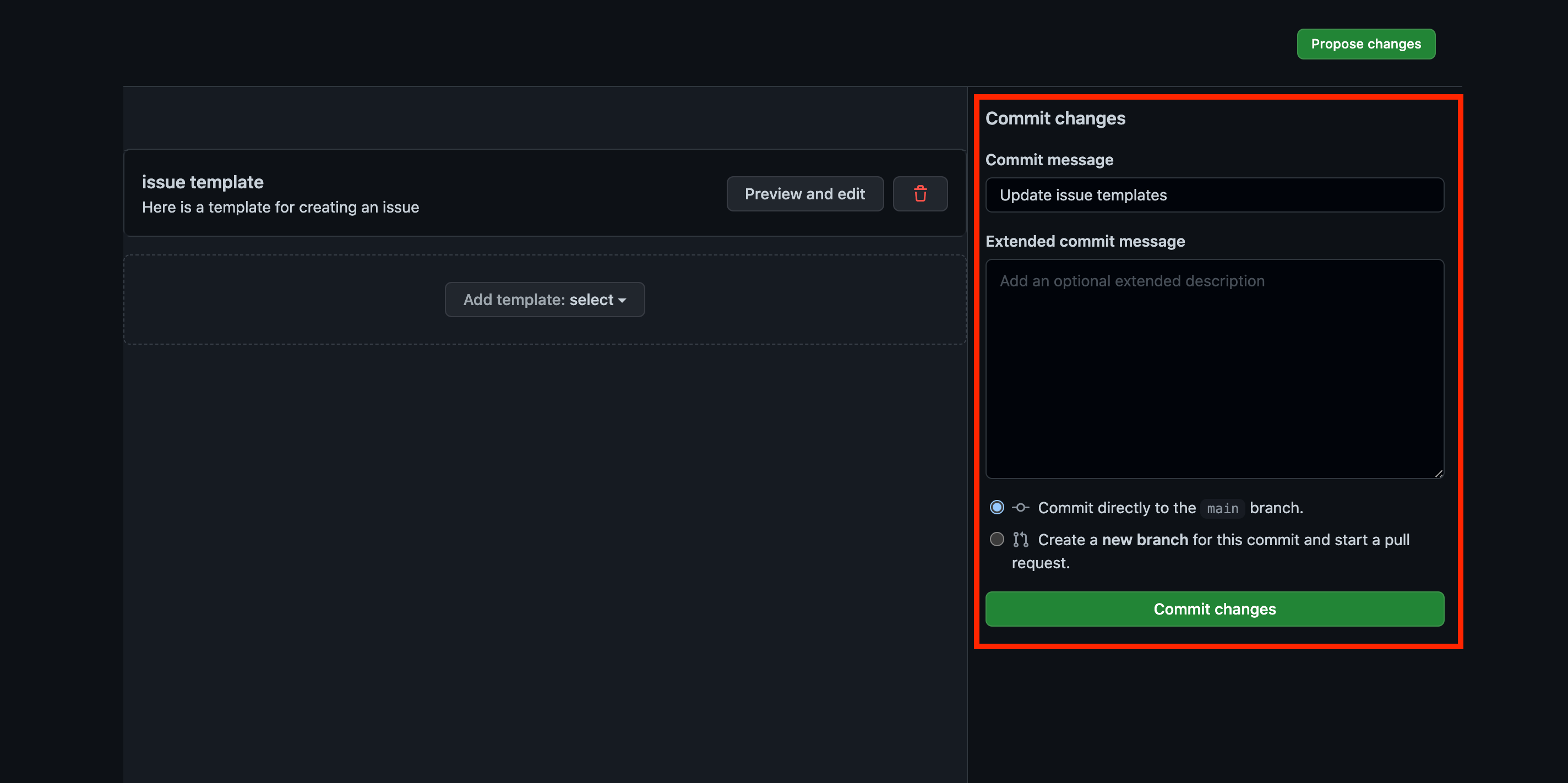Click the git commit icon beside main option

[x=1020, y=507]
